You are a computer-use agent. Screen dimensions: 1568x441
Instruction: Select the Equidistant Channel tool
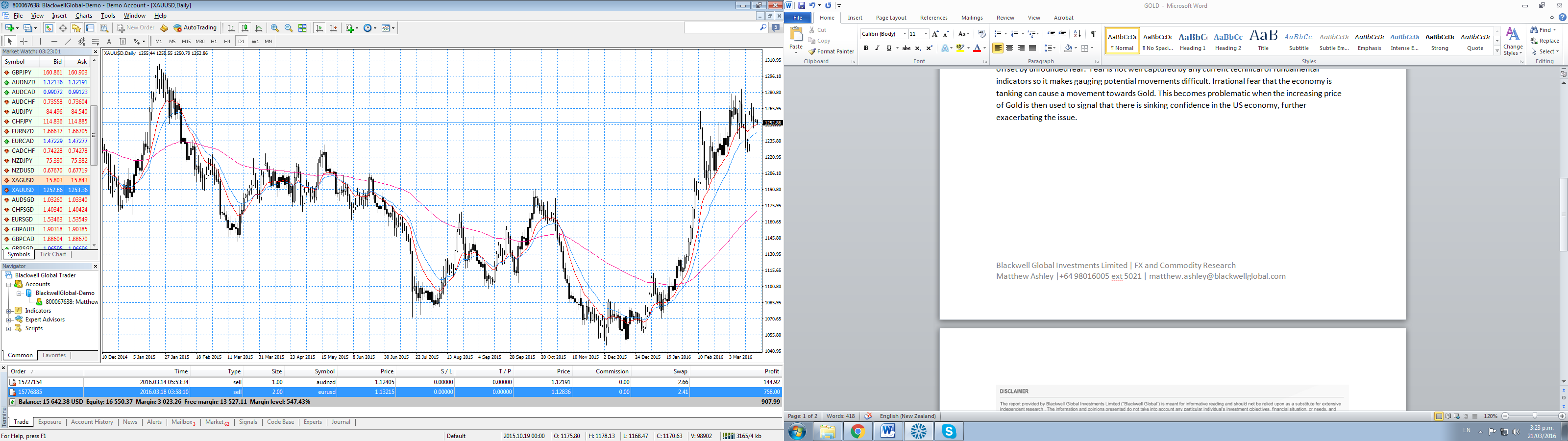[81, 42]
